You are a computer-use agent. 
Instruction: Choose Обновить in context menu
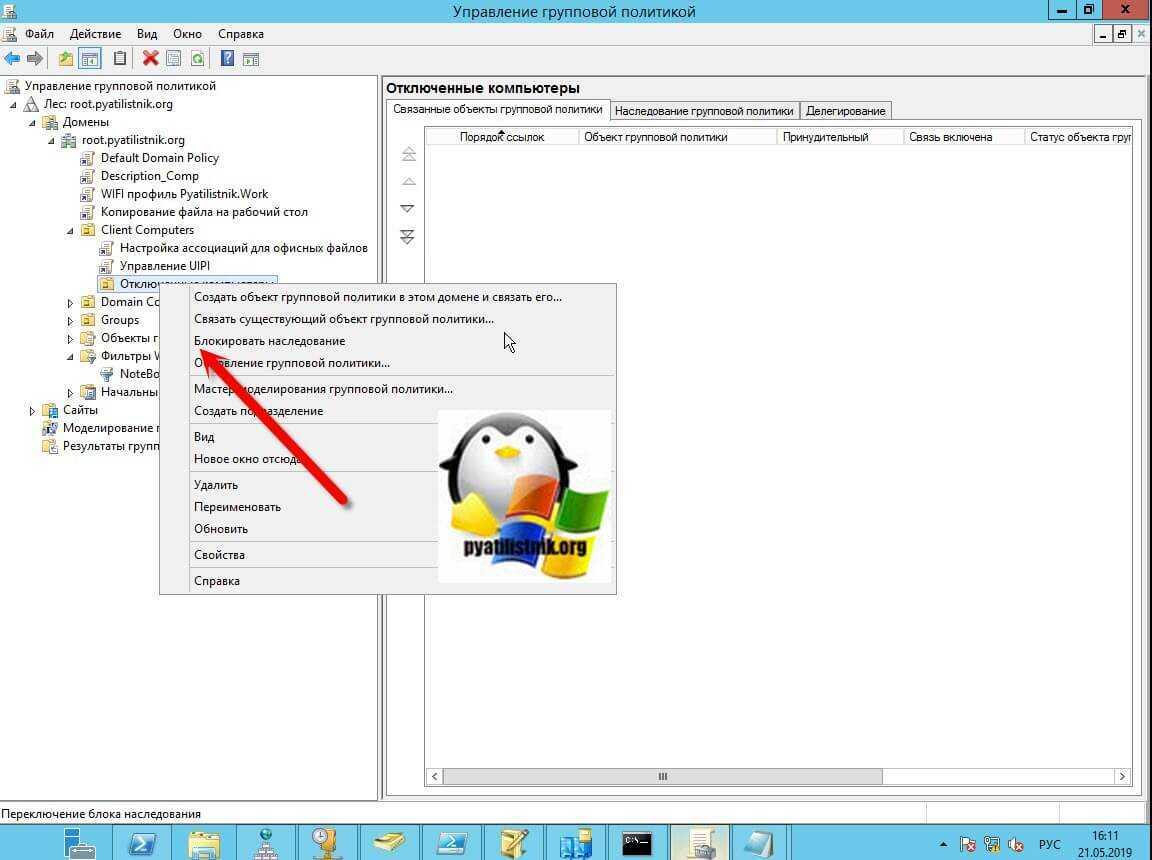300,529
